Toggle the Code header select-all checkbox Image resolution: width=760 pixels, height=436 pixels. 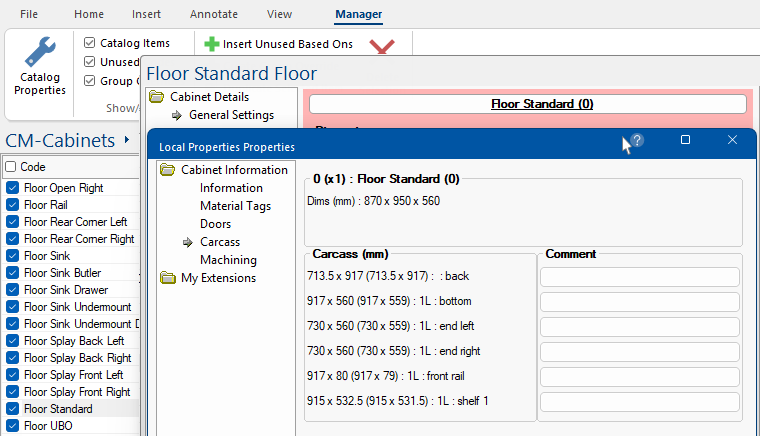[11, 167]
